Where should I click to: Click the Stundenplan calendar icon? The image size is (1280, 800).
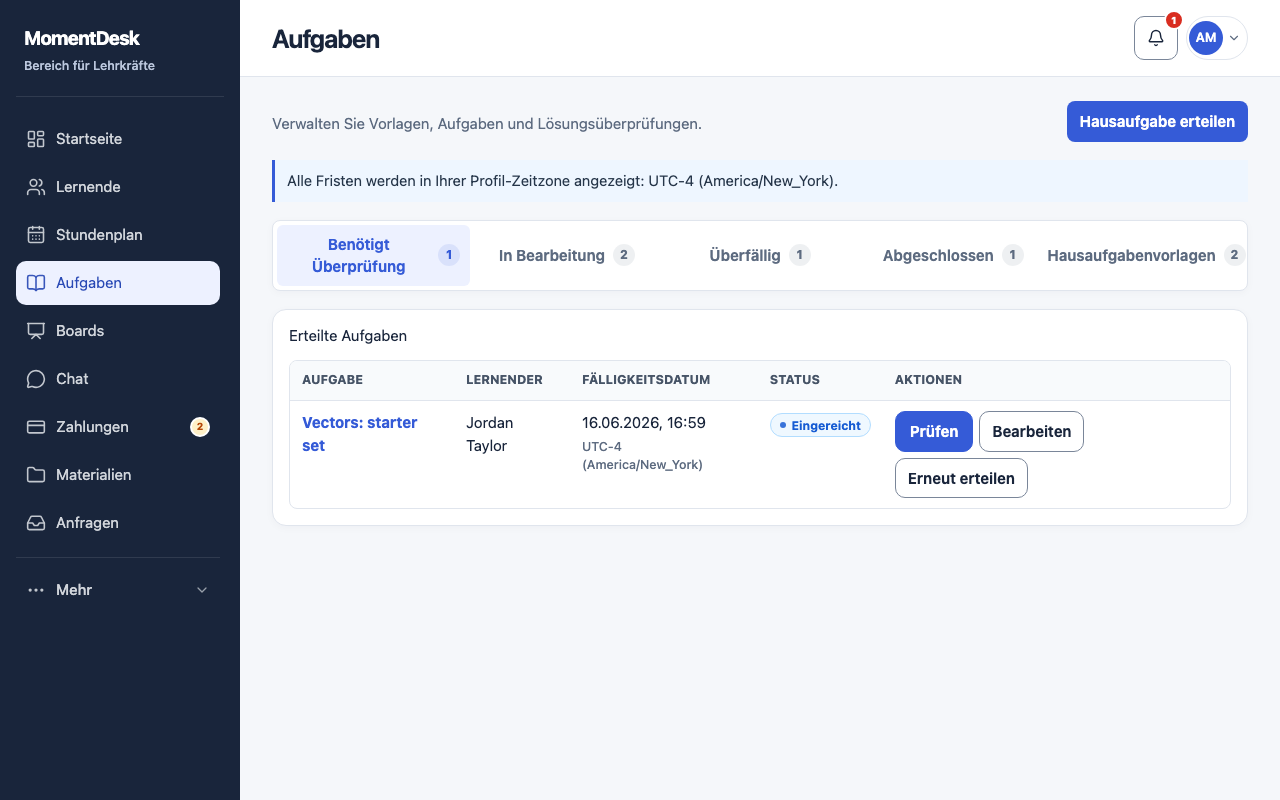(36, 235)
